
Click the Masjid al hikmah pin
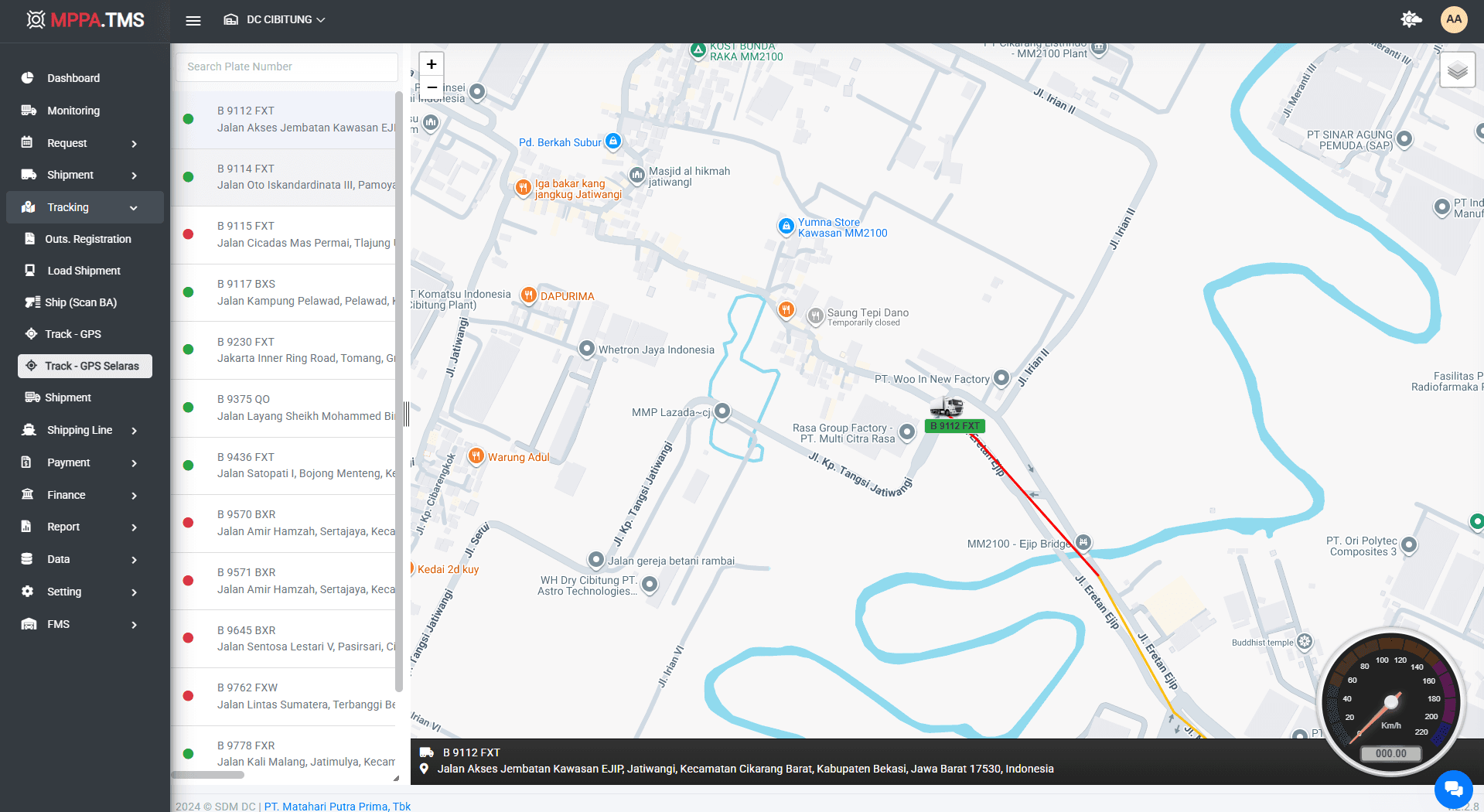click(x=637, y=175)
